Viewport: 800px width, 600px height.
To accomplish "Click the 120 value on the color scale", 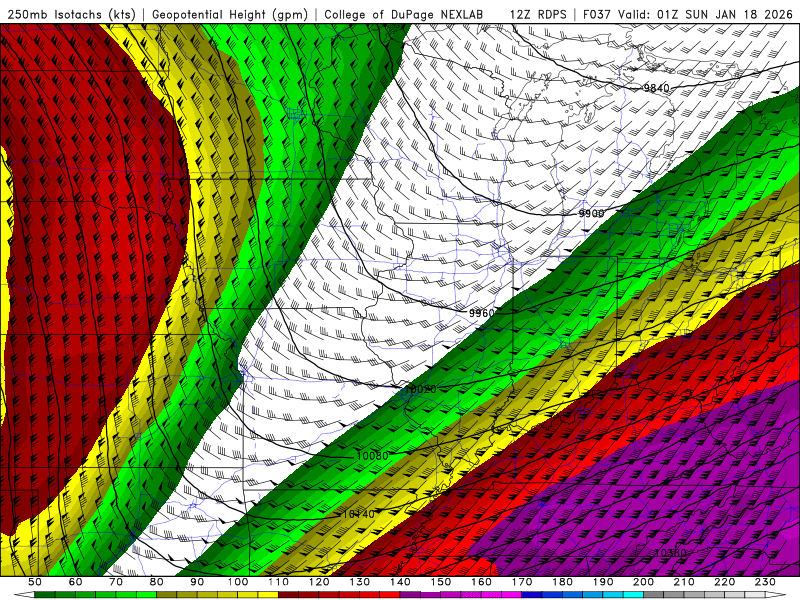I will 319,582.
